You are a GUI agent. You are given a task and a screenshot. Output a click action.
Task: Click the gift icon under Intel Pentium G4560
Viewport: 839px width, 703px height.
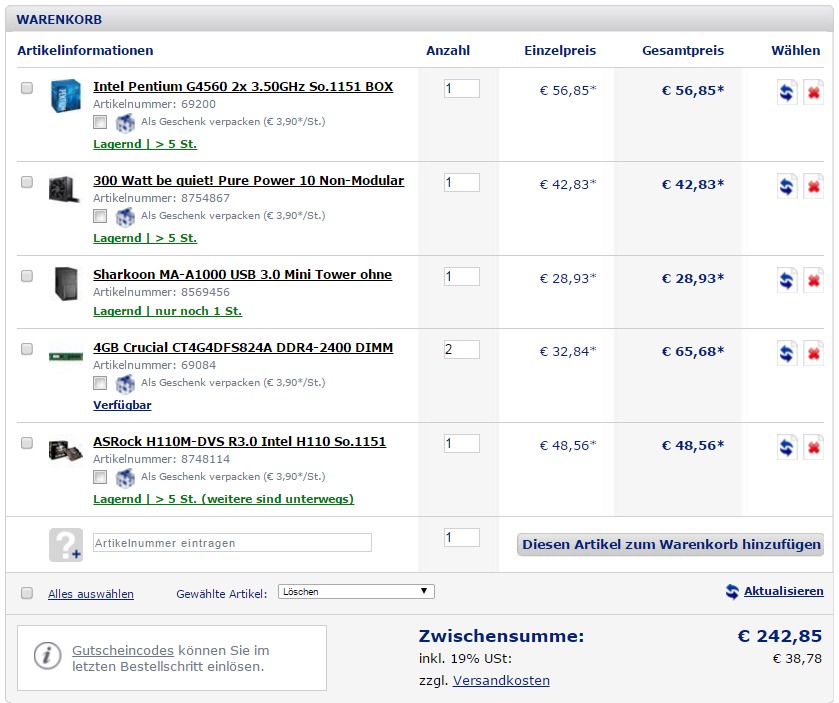[x=125, y=123]
